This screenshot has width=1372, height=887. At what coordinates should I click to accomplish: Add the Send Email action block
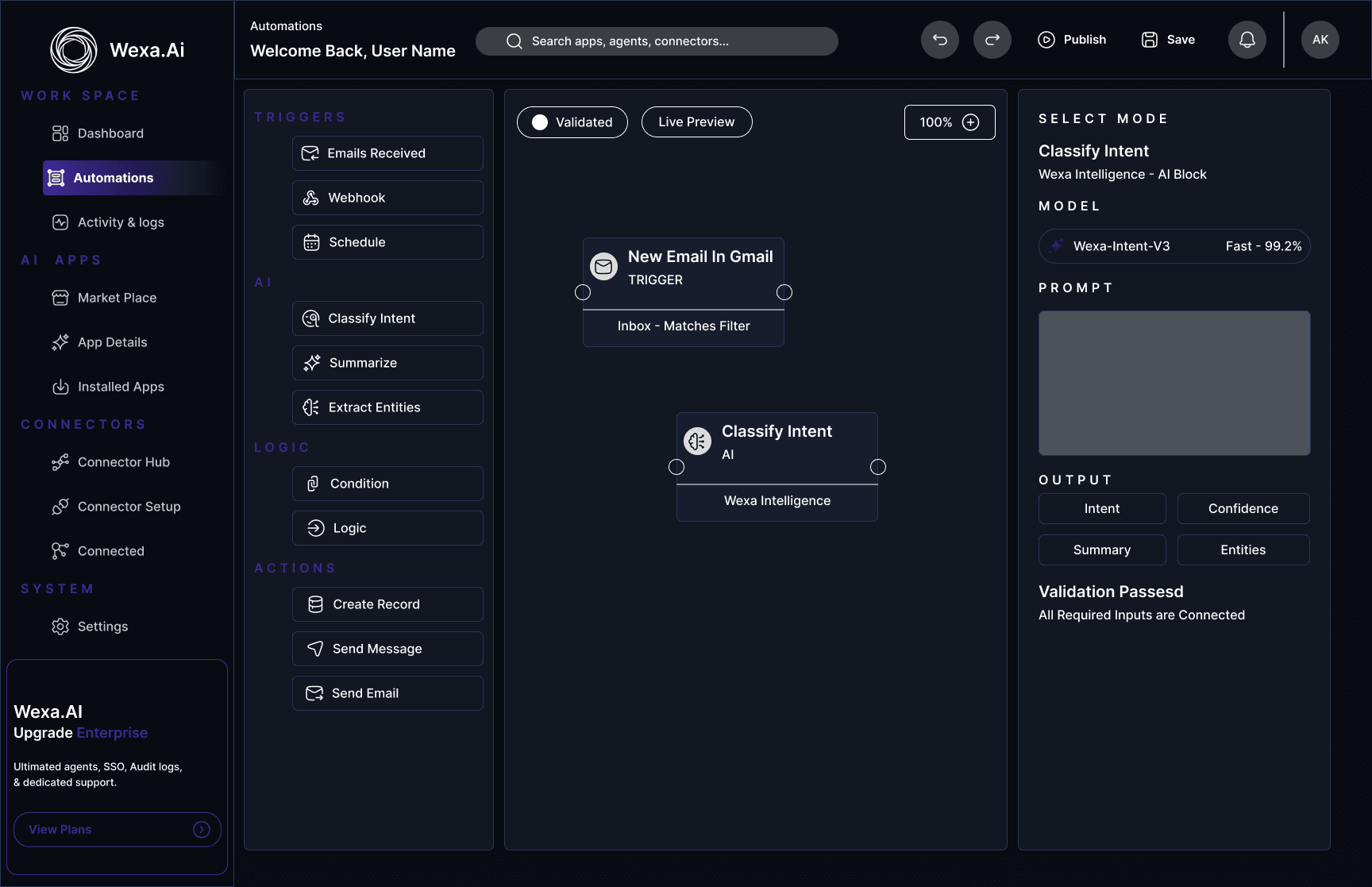click(x=387, y=693)
